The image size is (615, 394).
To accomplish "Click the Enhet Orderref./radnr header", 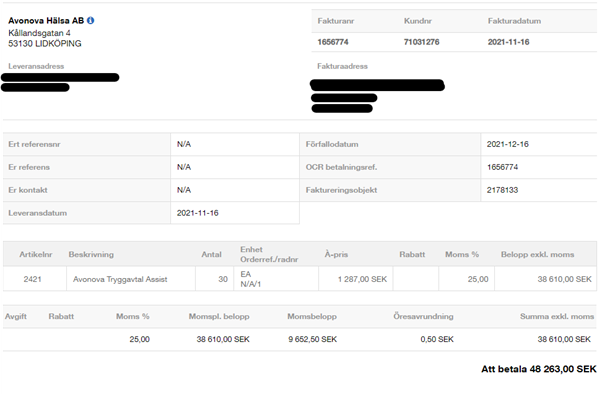I will point(269,254).
